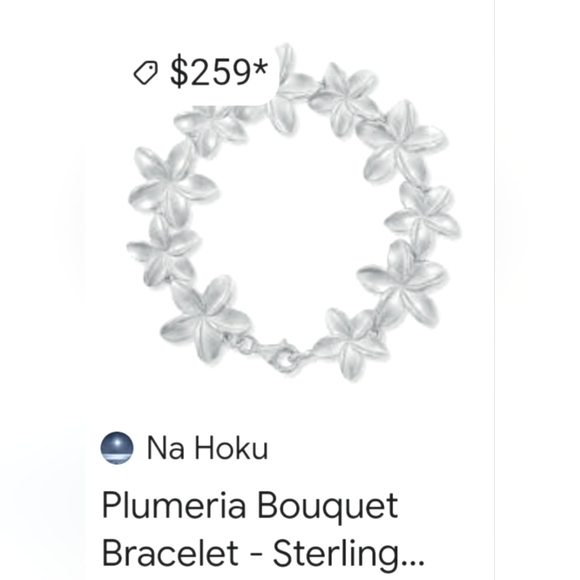580x580 pixels.
Task: Click the 'Bracelet - Sterling...' title line
Action: [x=263, y=553]
